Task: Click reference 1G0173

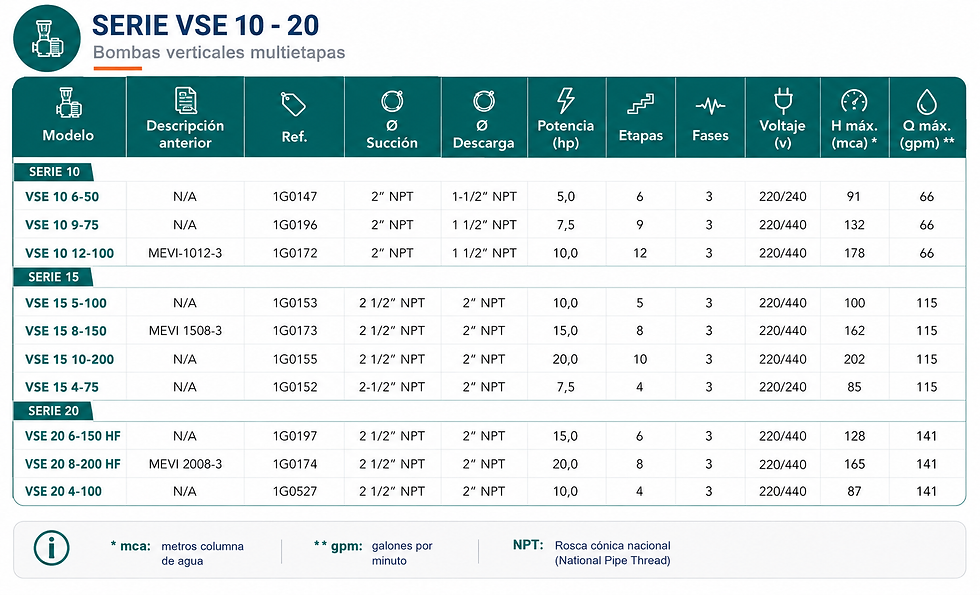Action: pos(295,331)
